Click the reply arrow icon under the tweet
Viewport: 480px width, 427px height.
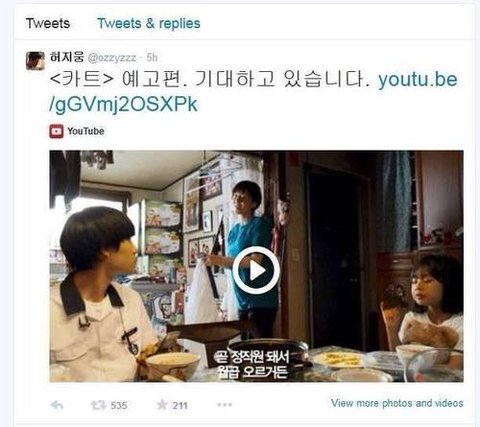click(57, 405)
